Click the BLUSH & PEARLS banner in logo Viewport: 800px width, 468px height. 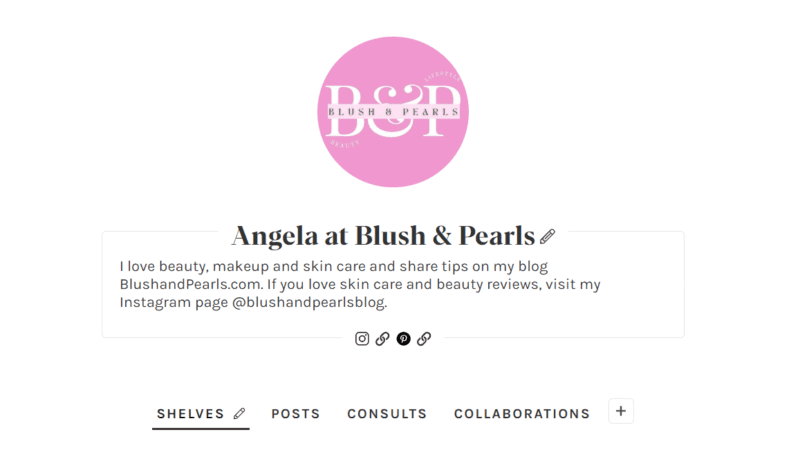(393, 112)
